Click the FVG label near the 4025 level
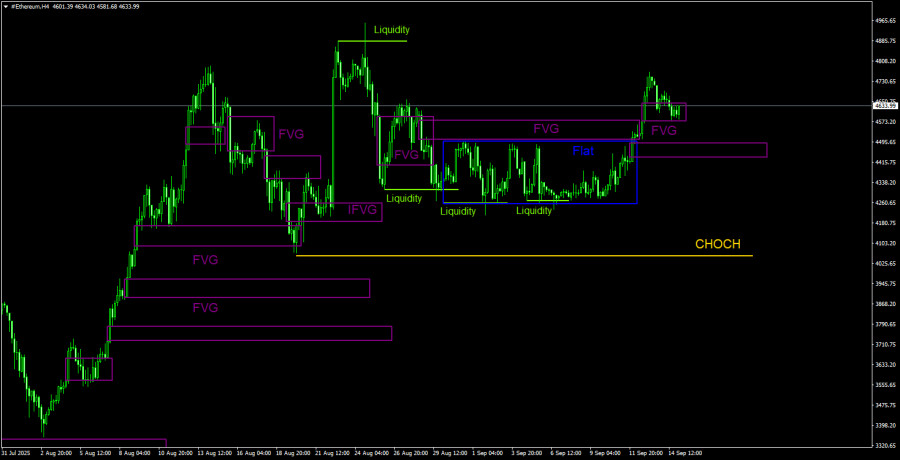Viewport: 900px width, 460px height. click(x=205, y=259)
